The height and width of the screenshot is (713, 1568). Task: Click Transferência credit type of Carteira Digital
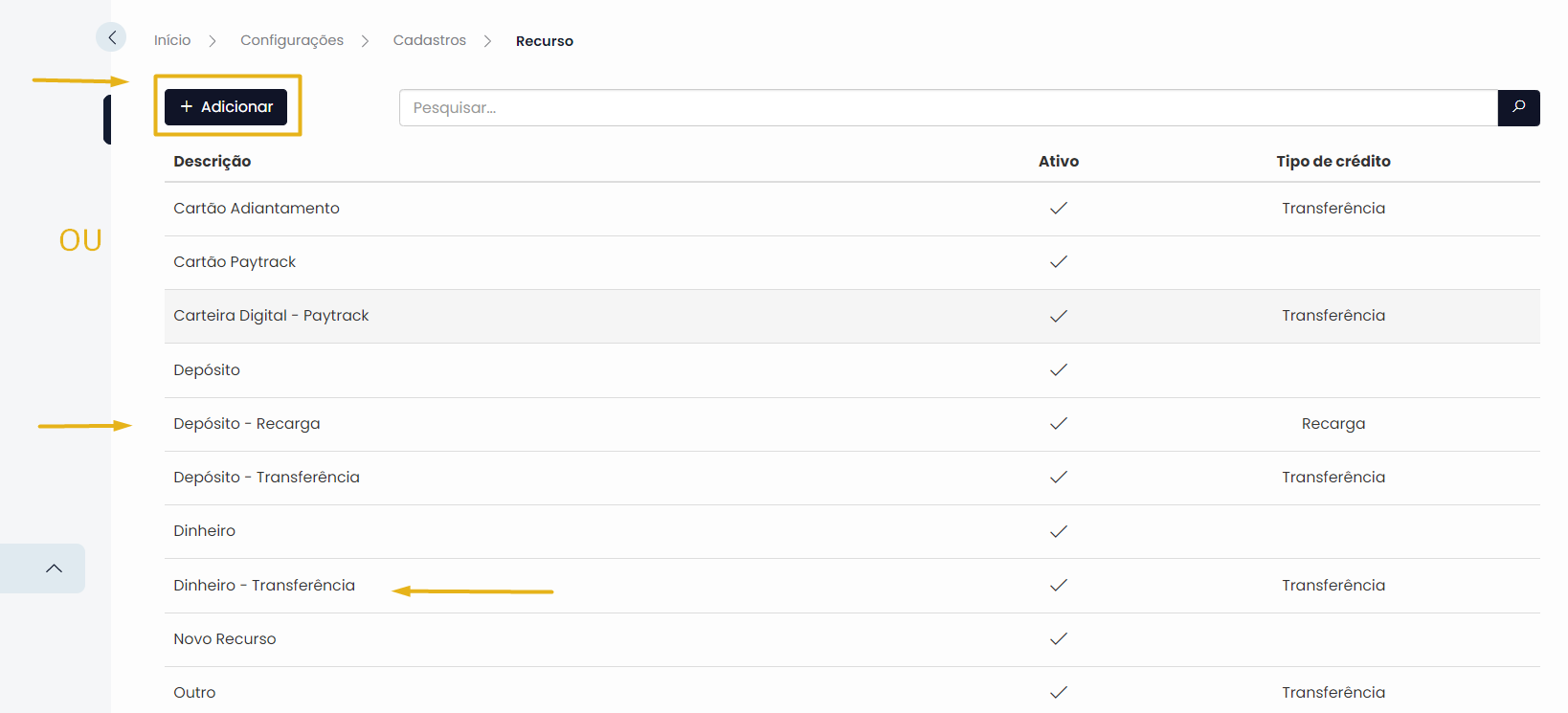pyautogui.click(x=1333, y=315)
